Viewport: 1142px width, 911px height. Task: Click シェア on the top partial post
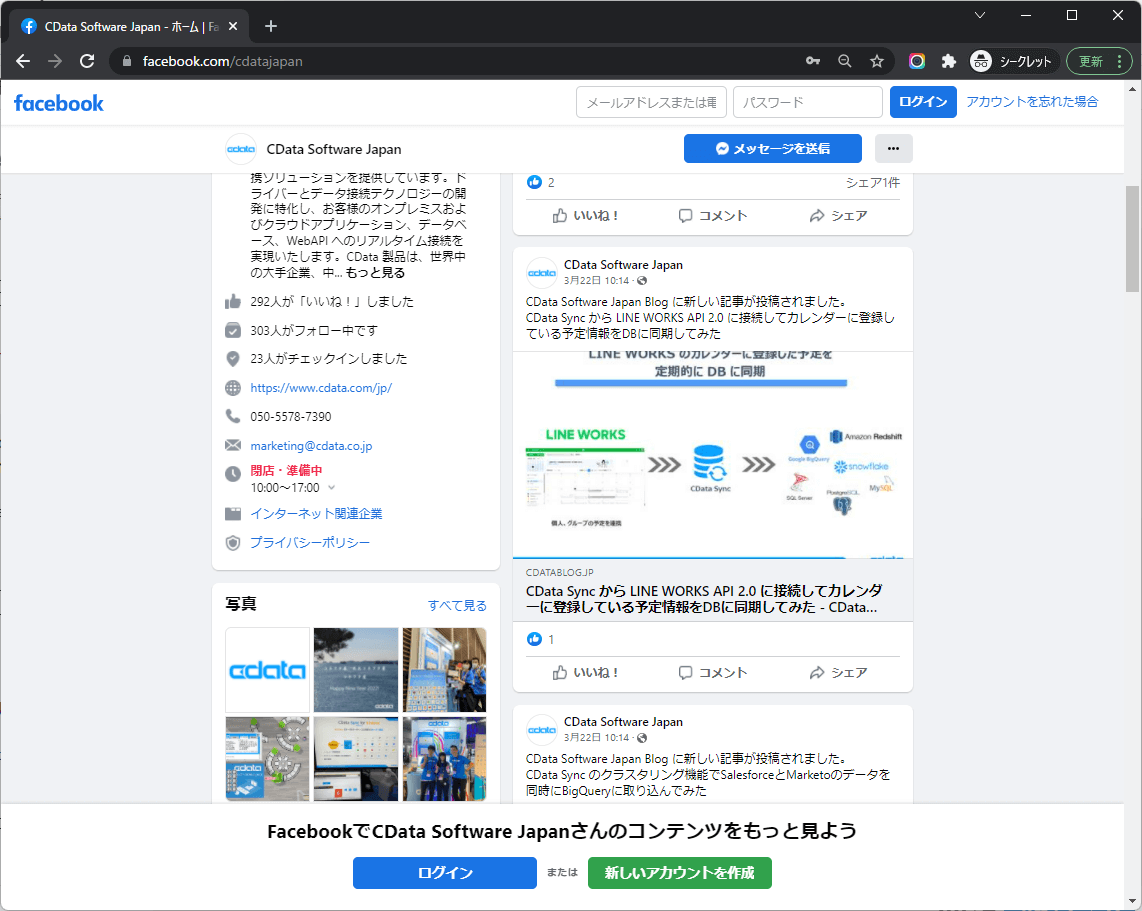coord(838,216)
